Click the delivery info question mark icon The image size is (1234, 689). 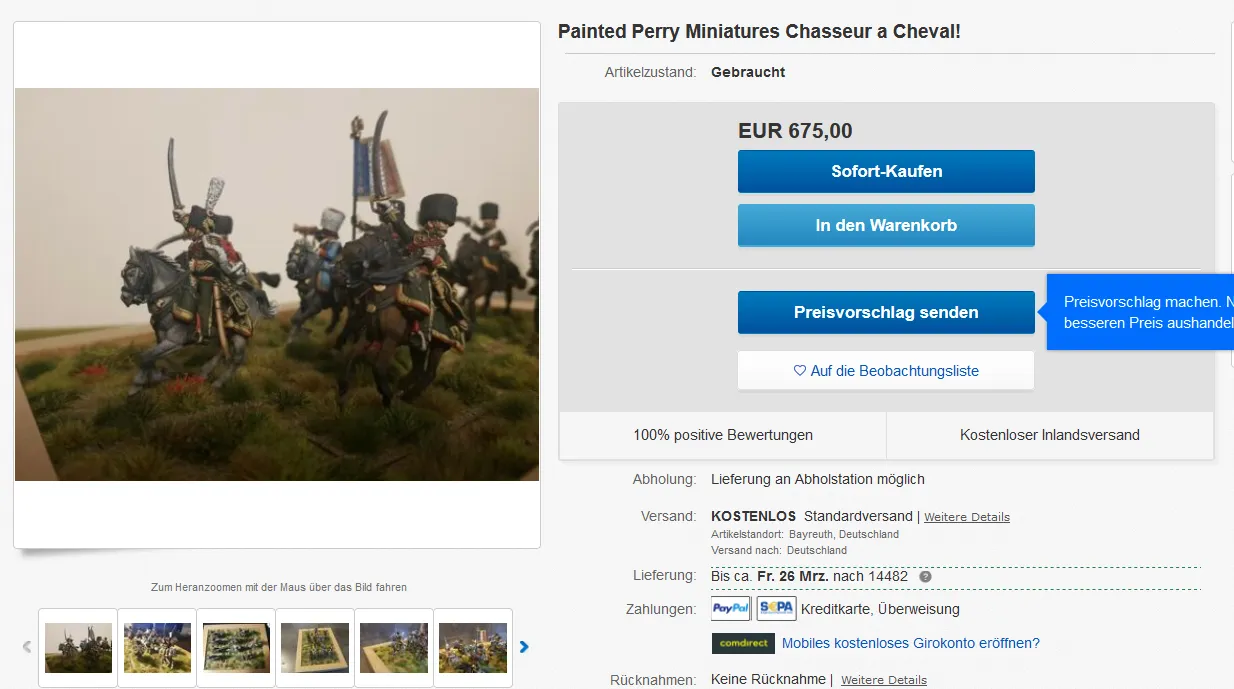click(x=925, y=577)
